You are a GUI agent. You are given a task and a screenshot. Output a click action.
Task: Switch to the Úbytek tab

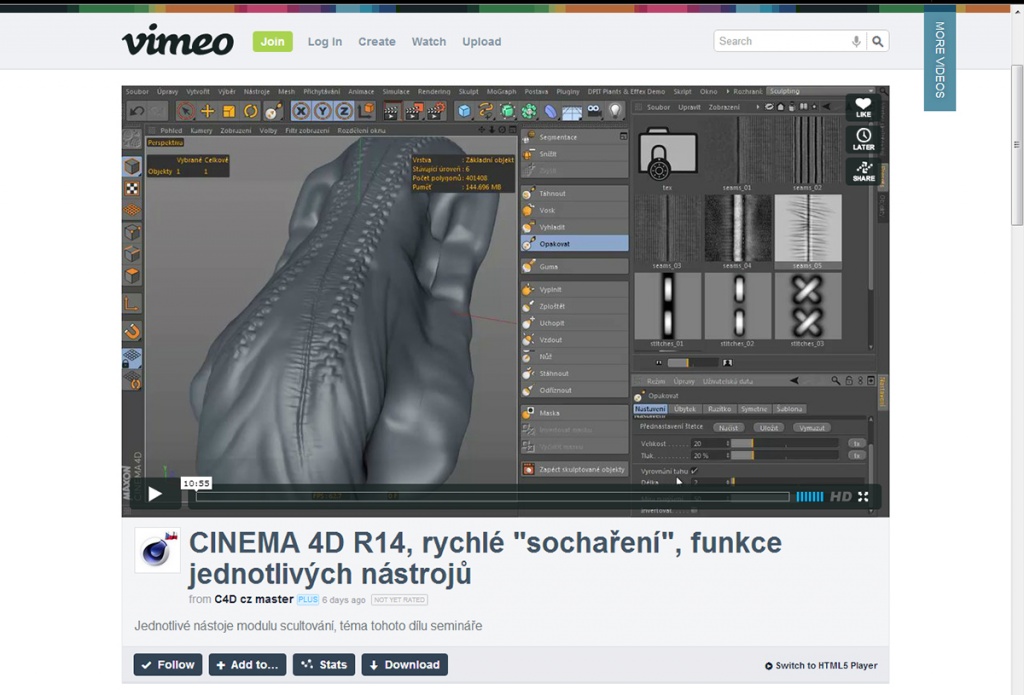(x=684, y=409)
